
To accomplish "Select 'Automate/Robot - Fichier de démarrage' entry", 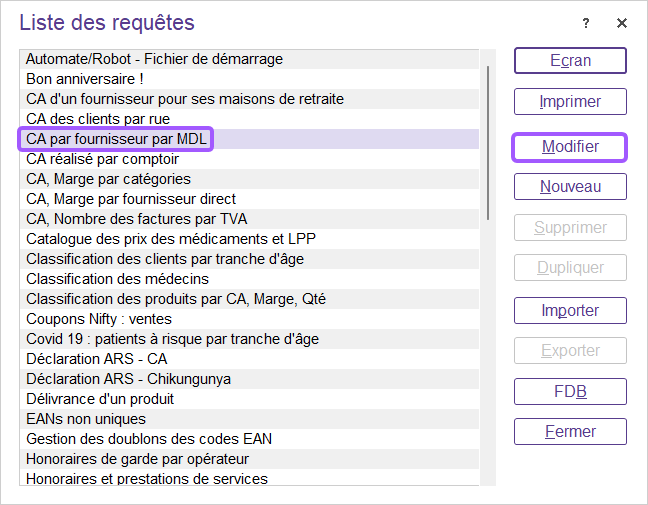I will coord(154,59).
